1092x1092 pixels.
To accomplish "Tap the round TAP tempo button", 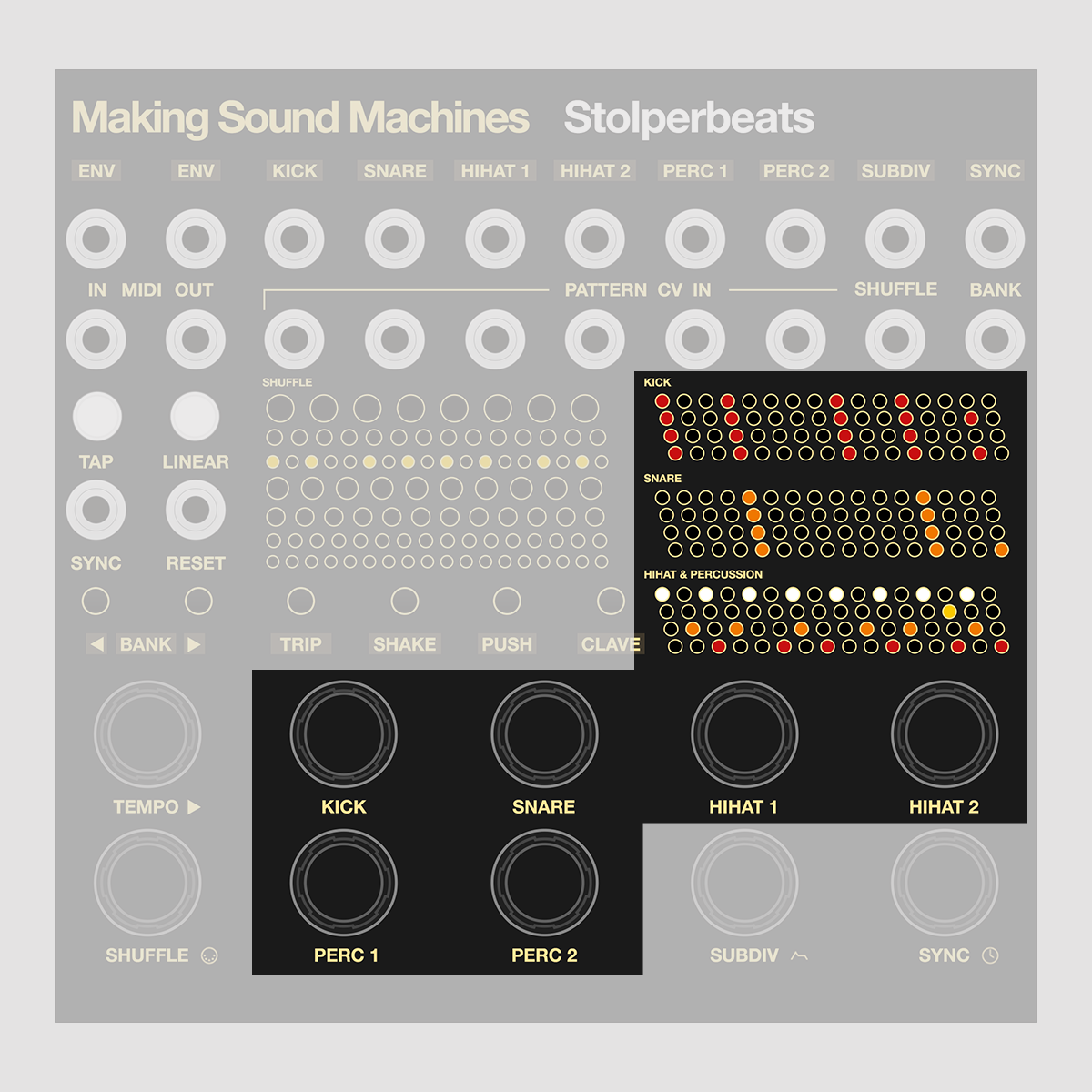I will point(96,416).
